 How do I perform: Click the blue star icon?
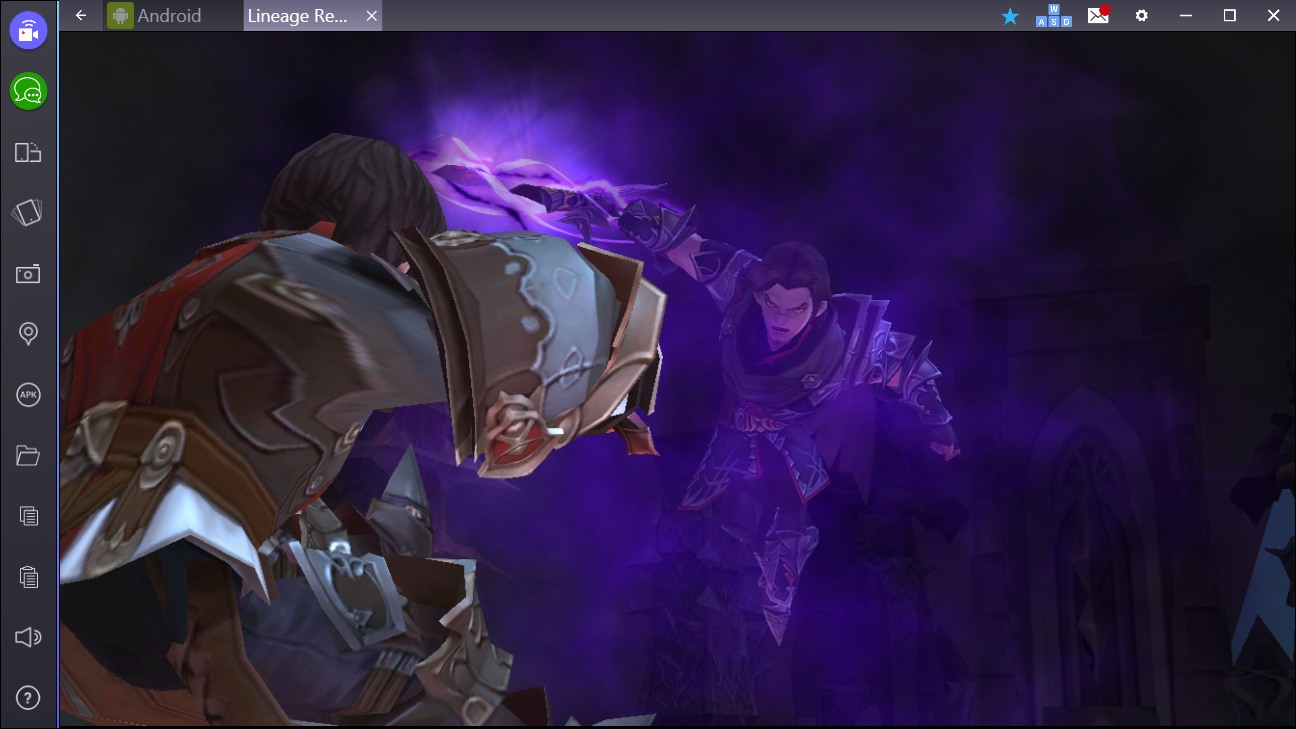tap(1010, 16)
